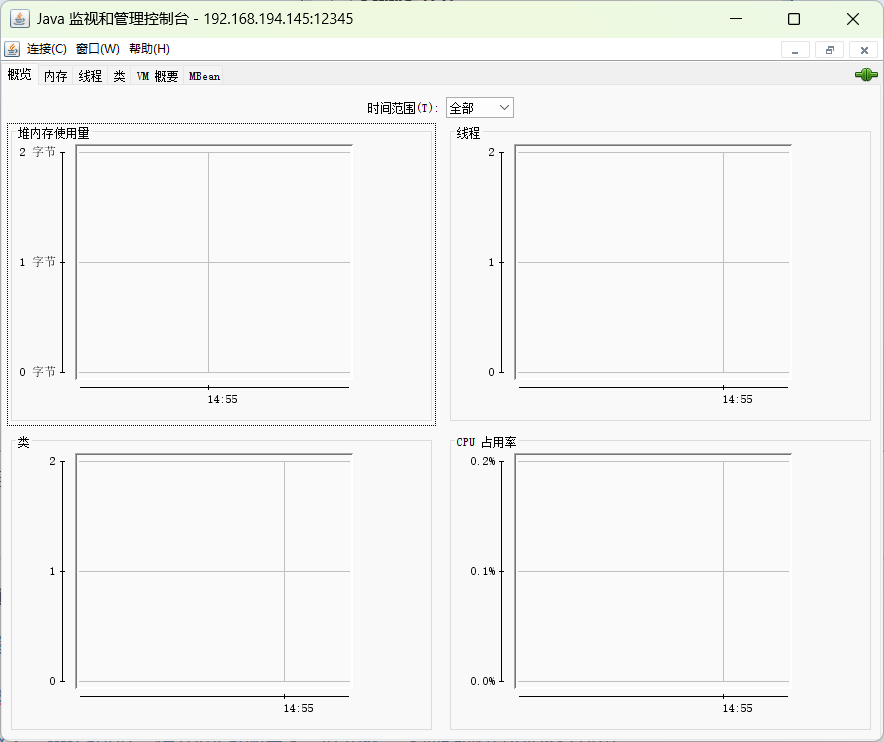Click inside the 线程 chart plot area

653,262
